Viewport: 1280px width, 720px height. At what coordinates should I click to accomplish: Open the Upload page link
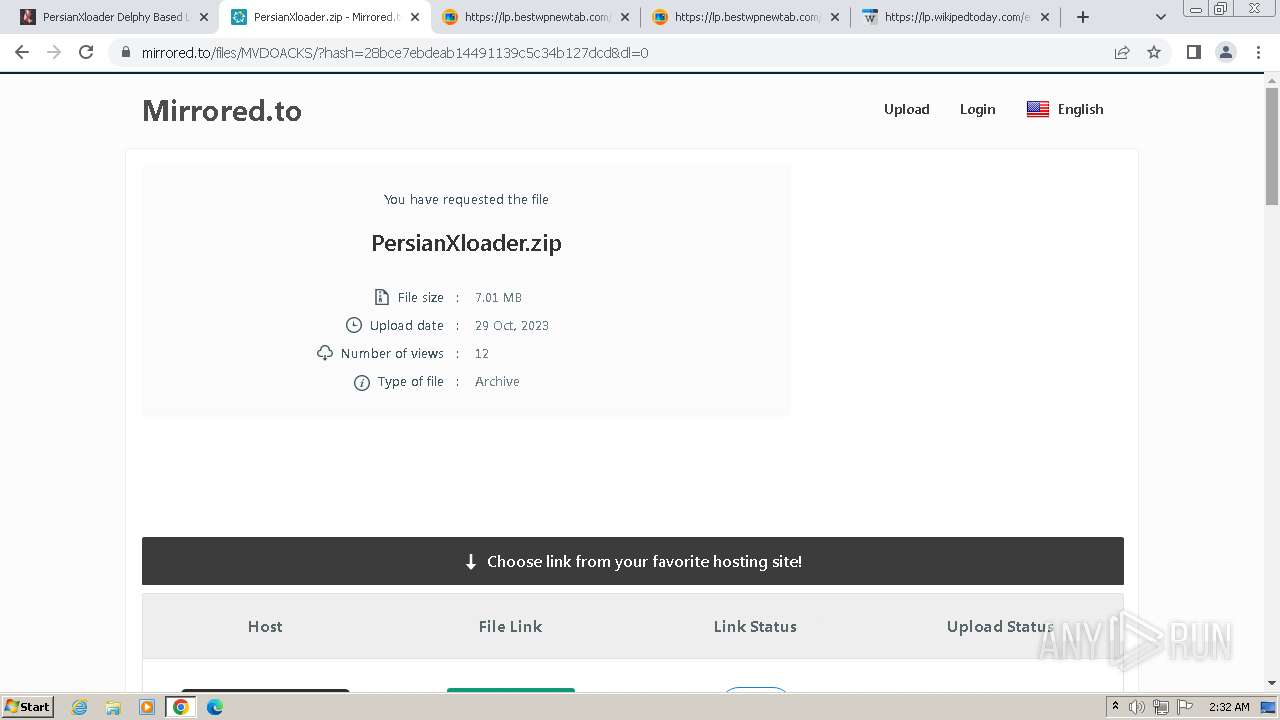(906, 109)
